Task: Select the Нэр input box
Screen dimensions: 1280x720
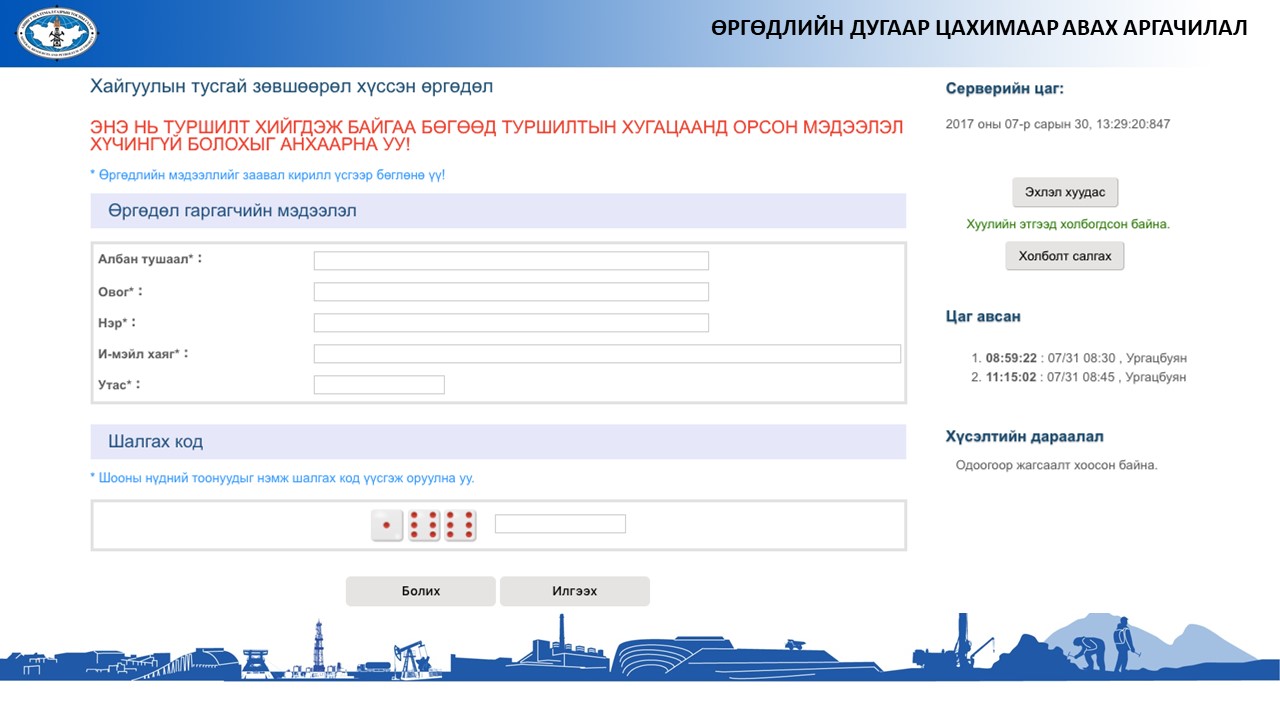Action: (x=511, y=323)
